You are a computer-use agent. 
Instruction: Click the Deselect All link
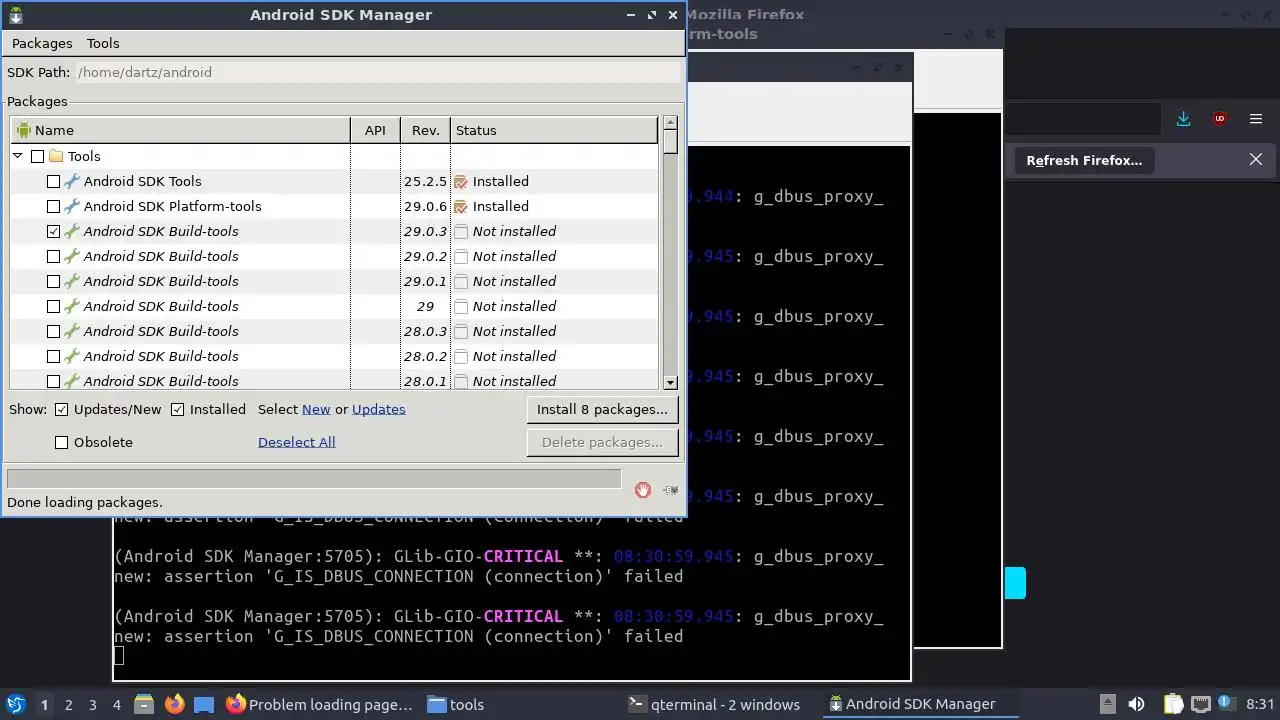tap(296, 442)
